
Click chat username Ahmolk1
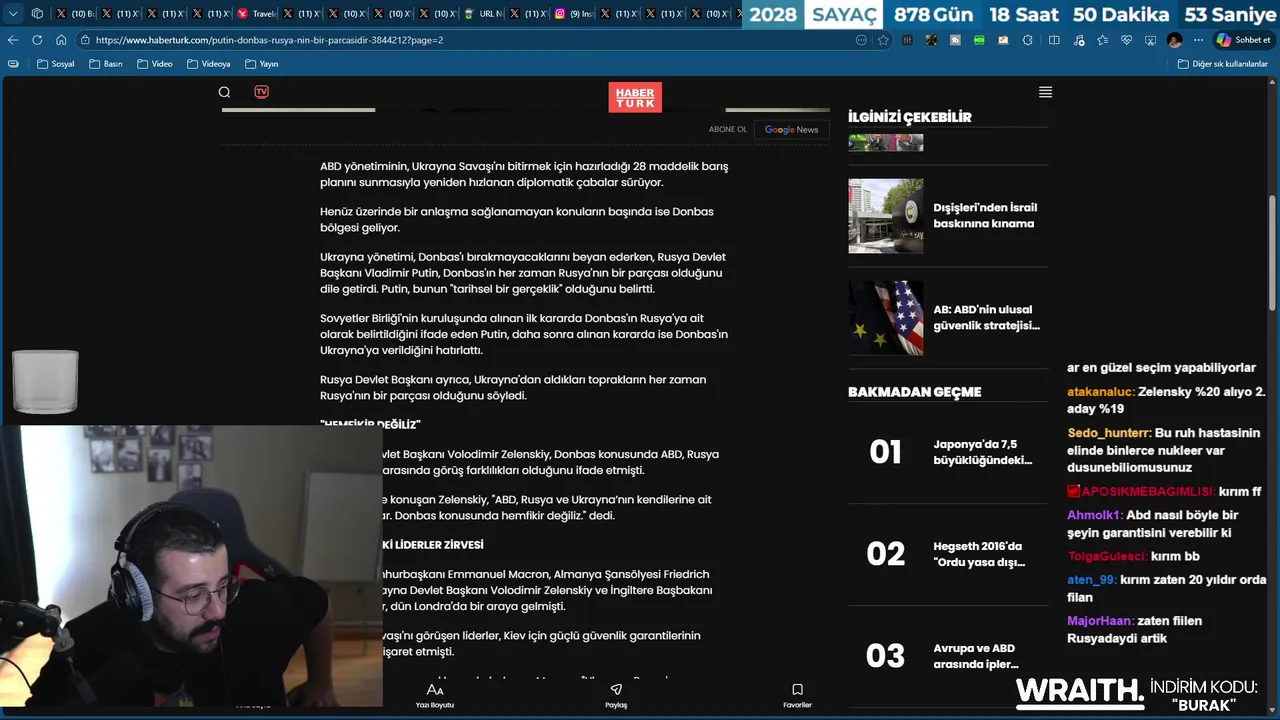(x=1095, y=515)
